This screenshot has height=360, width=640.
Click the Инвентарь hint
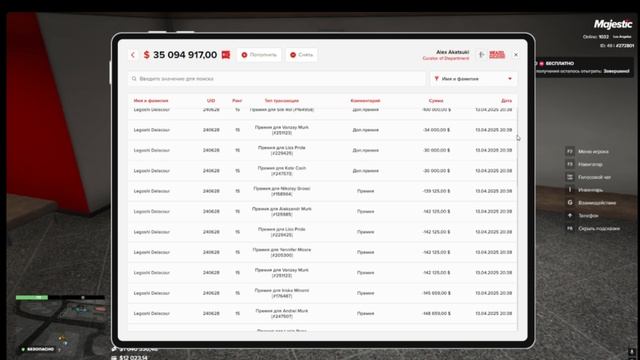coord(584,190)
